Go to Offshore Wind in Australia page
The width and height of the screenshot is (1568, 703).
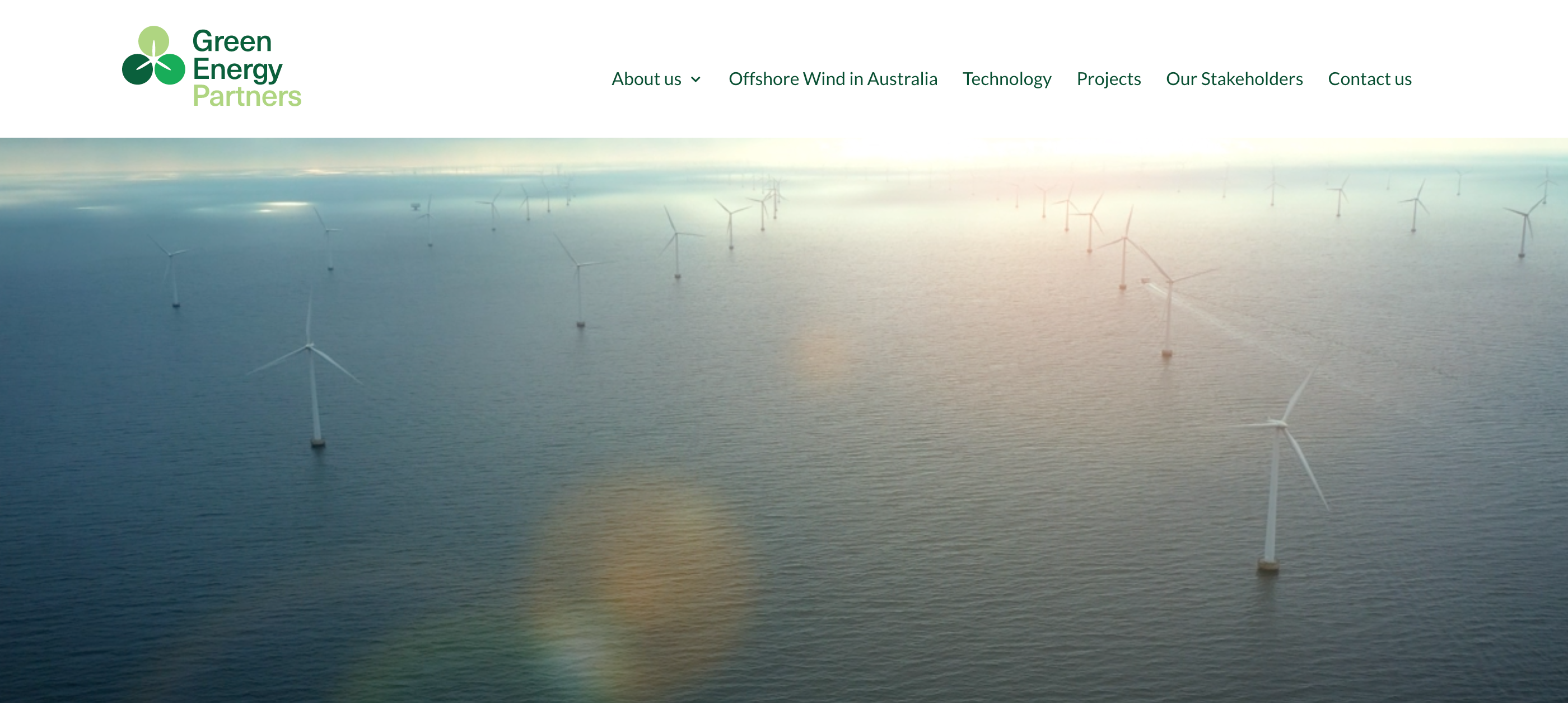pyautogui.click(x=833, y=79)
